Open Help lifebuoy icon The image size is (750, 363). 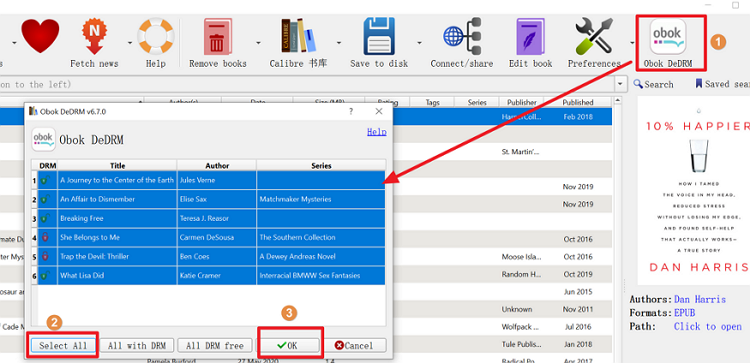(155, 36)
